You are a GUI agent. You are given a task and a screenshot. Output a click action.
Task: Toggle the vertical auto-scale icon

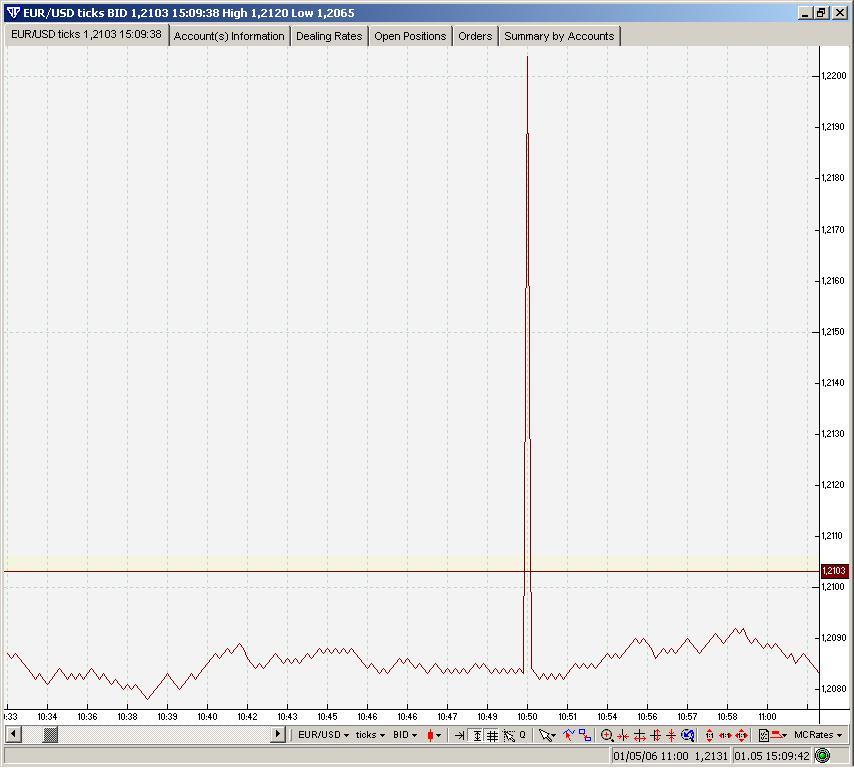[x=477, y=735]
